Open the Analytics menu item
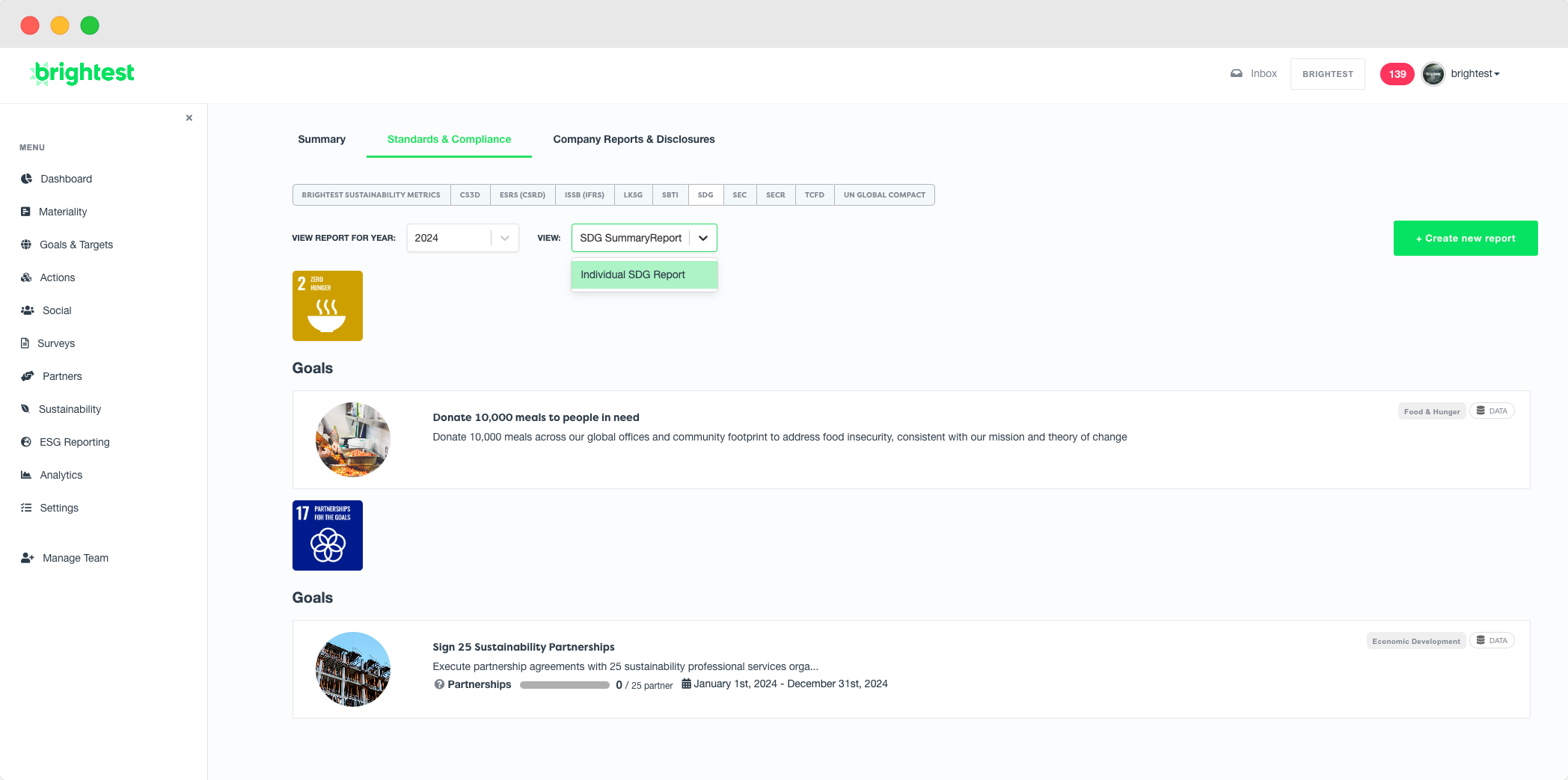This screenshot has height=780, width=1568. (x=52, y=475)
